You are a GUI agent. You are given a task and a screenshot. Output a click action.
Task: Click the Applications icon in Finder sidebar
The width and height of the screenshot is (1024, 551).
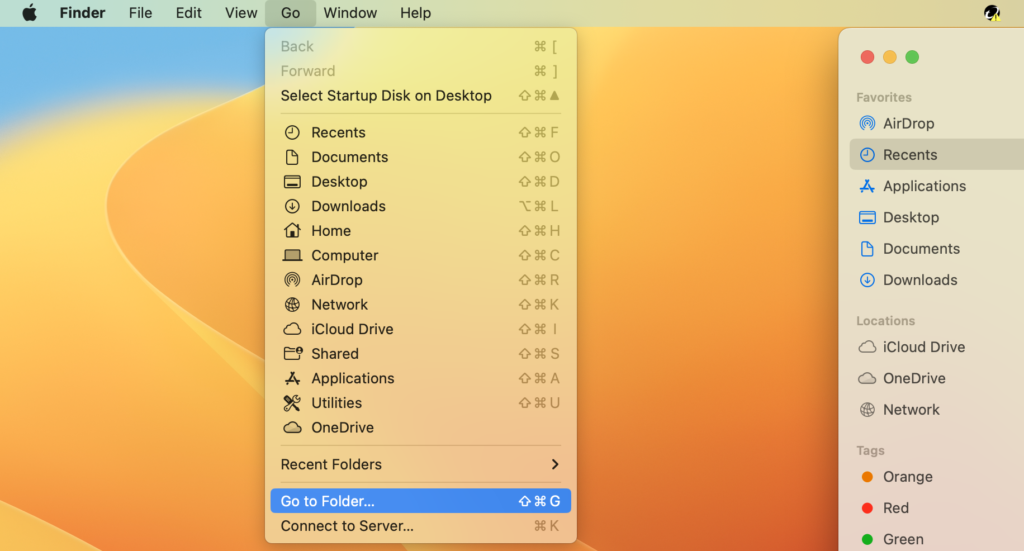click(x=867, y=186)
